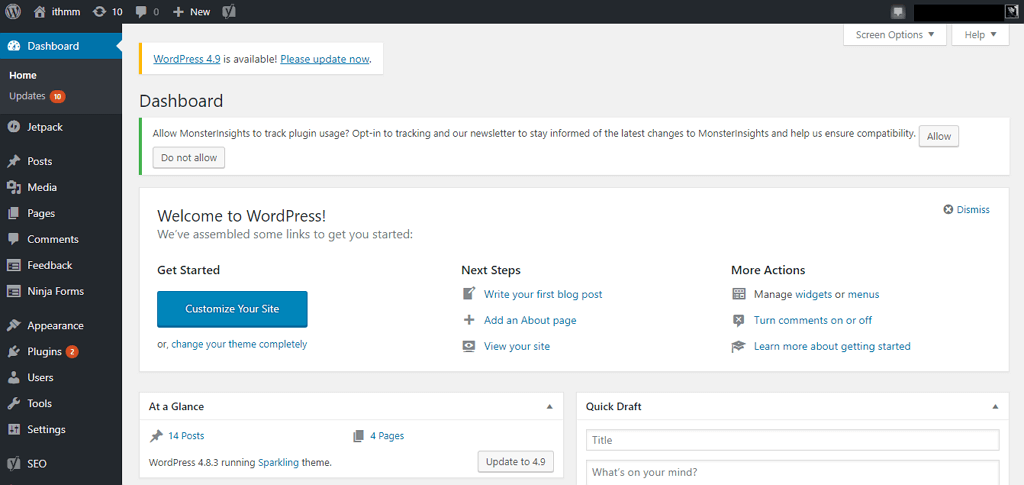Image resolution: width=1024 pixels, height=485 pixels.
Task: Click the graduation cap icon beside Learn more
Action: point(739,347)
